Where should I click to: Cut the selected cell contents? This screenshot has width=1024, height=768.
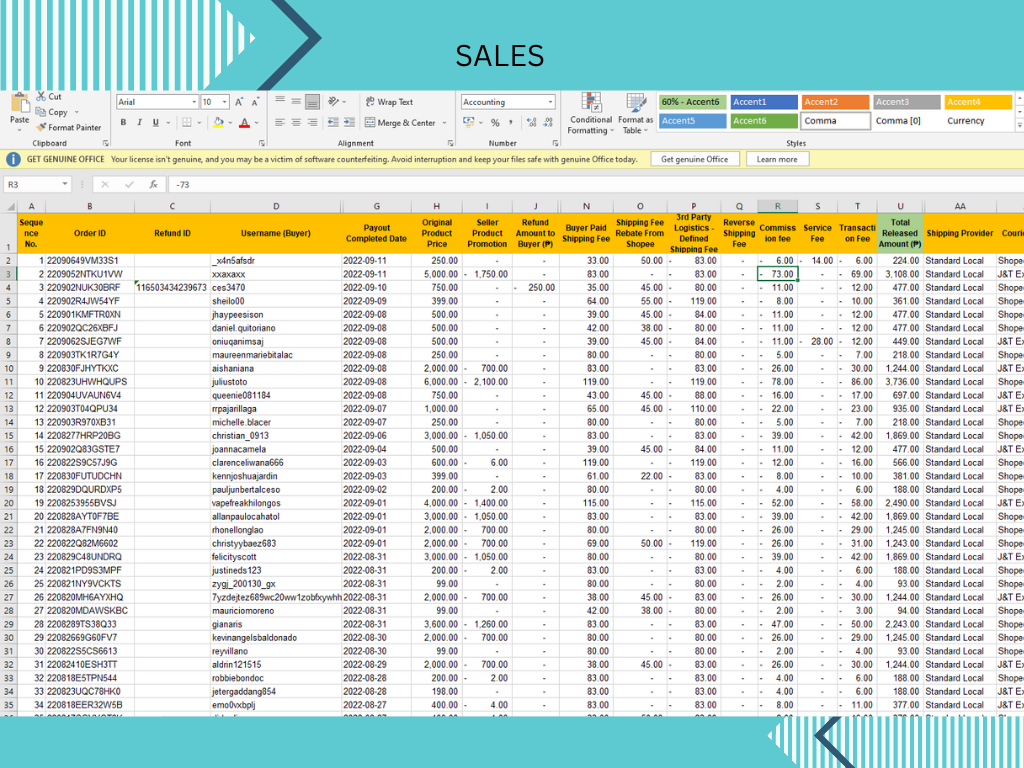click(49, 97)
